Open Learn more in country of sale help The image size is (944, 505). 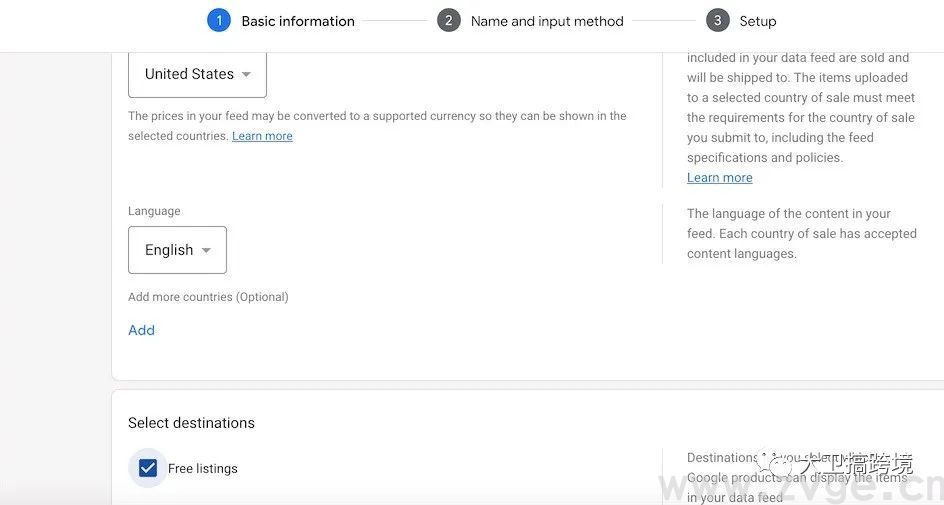[x=719, y=178]
